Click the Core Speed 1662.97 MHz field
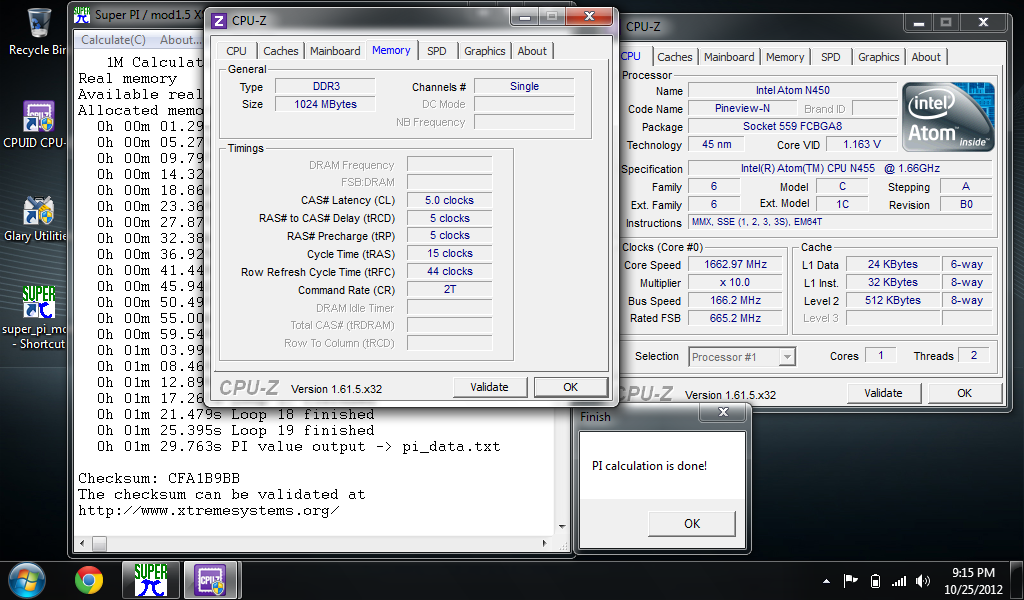 coord(735,264)
